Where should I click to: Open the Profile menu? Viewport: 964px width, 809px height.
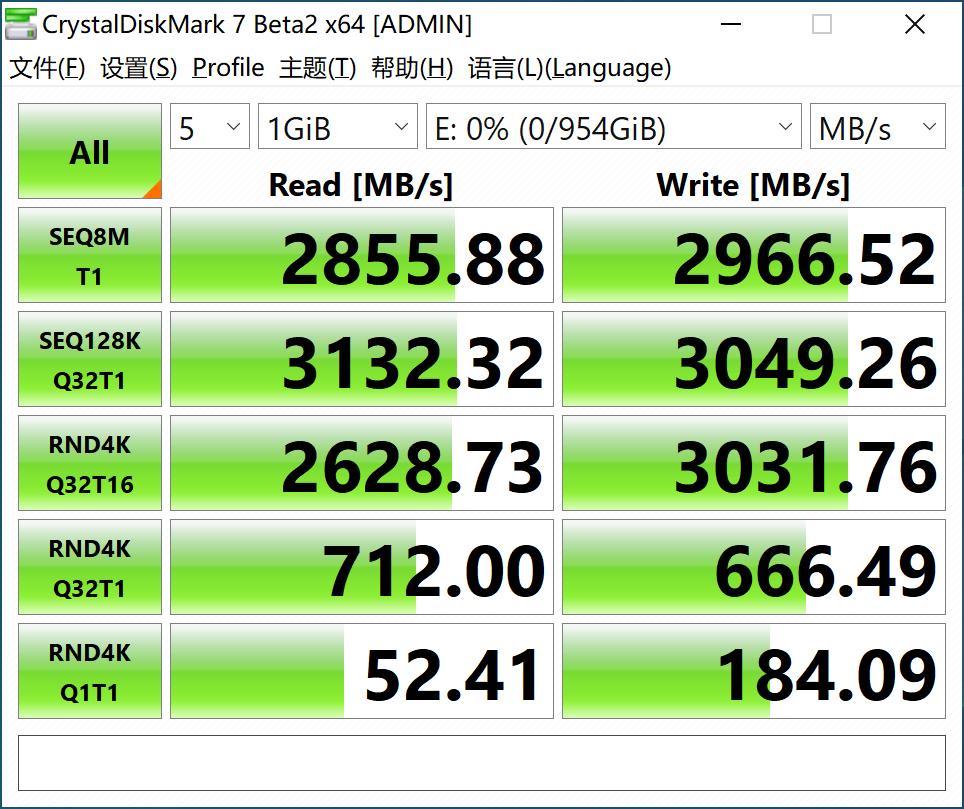coord(228,68)
